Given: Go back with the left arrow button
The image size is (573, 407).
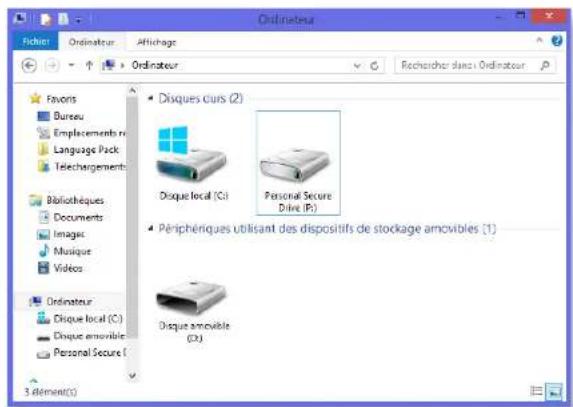Looking at the screenshot, I should pyautogui.click(x=29, y=65).
